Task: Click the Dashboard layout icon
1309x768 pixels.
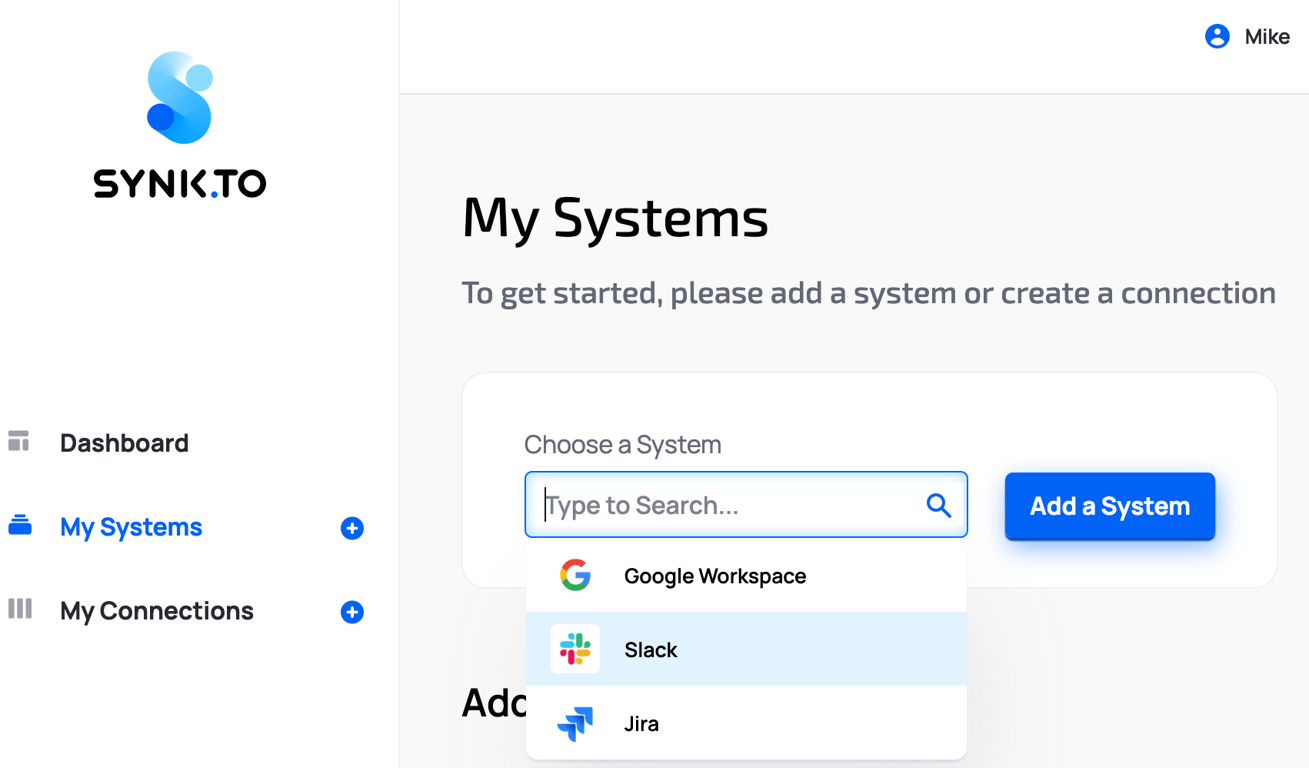Action: point(19,441)
